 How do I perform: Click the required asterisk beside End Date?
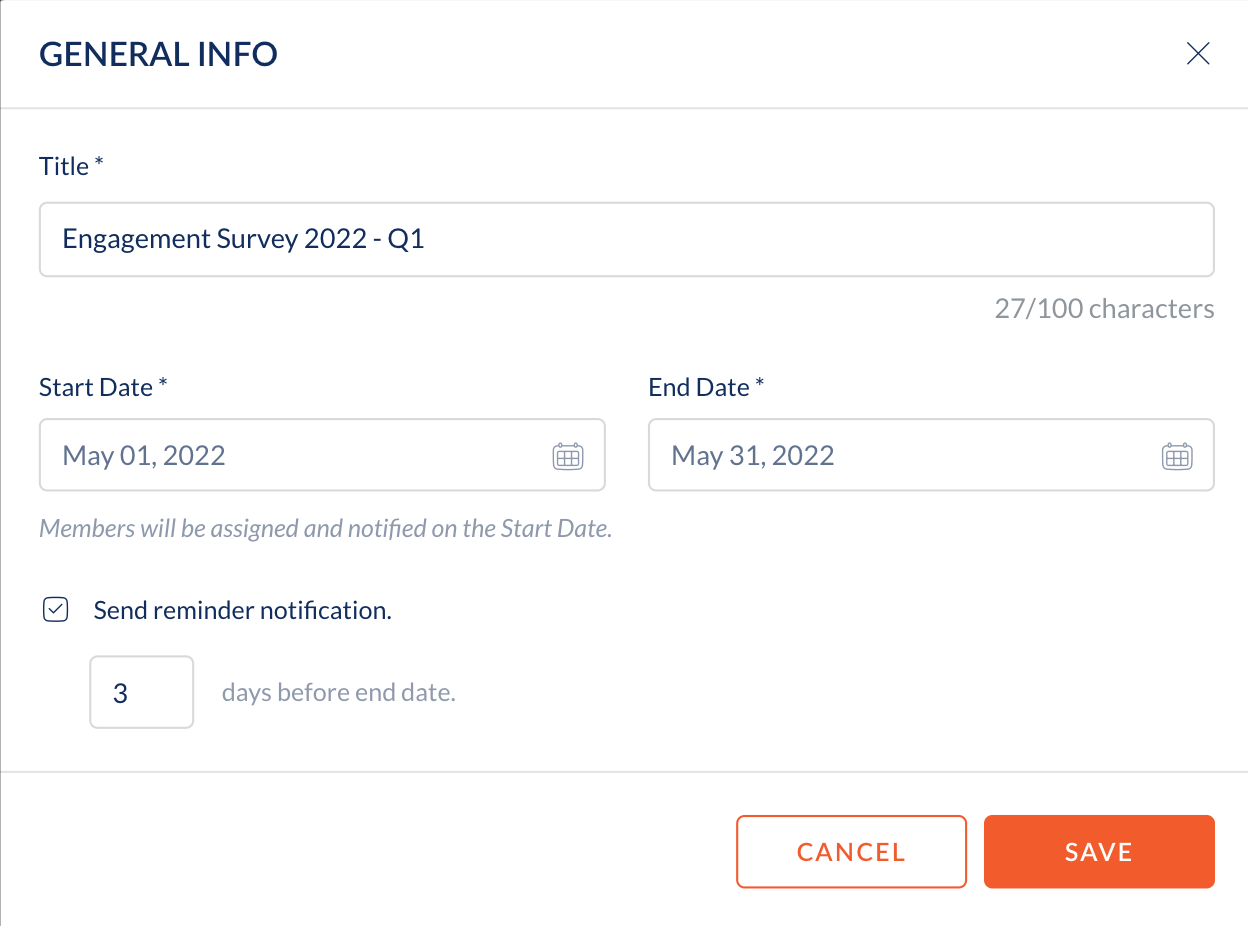point(760,384)
